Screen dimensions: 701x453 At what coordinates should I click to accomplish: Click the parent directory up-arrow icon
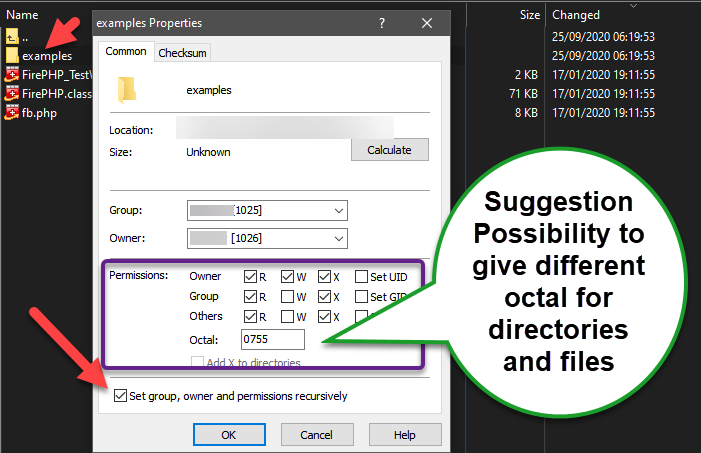(x=12, y=38)
